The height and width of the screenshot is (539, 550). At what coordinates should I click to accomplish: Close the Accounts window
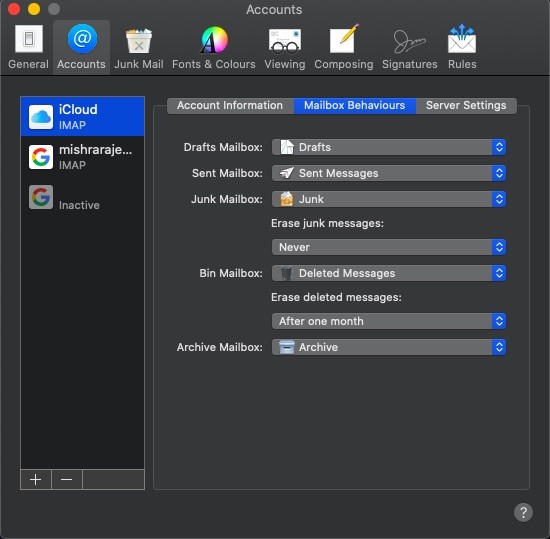[14, 9]
